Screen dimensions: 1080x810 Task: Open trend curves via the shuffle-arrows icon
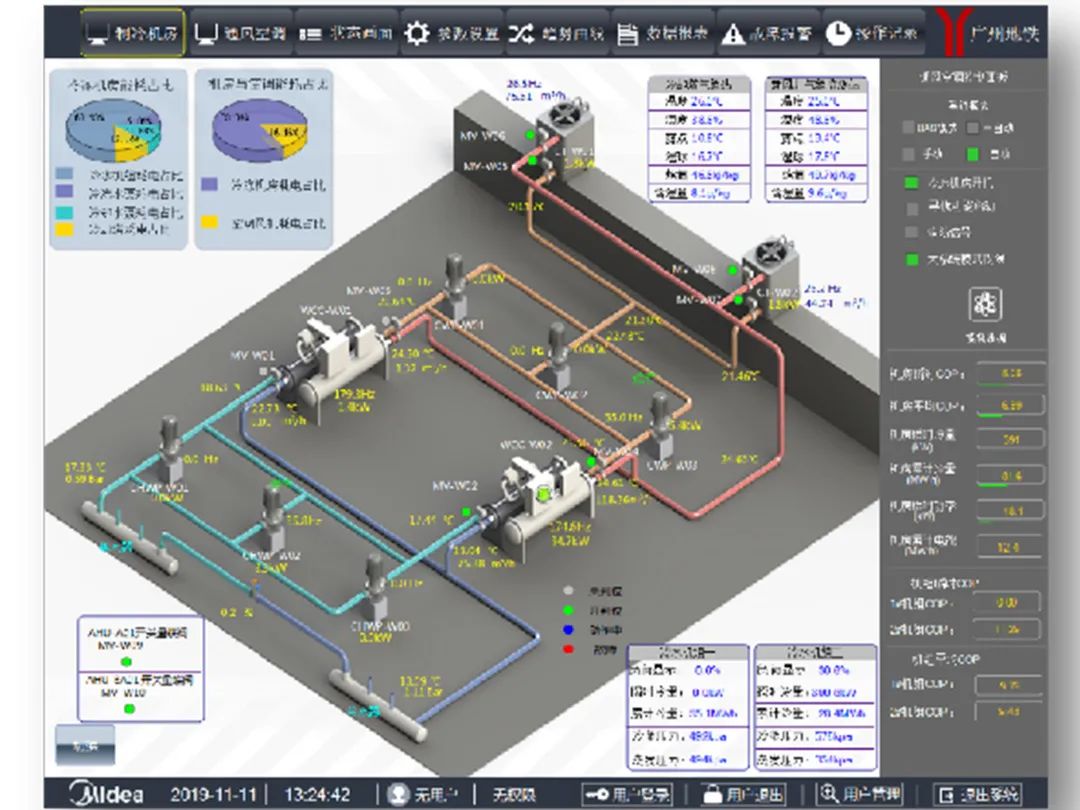(521, 34)
